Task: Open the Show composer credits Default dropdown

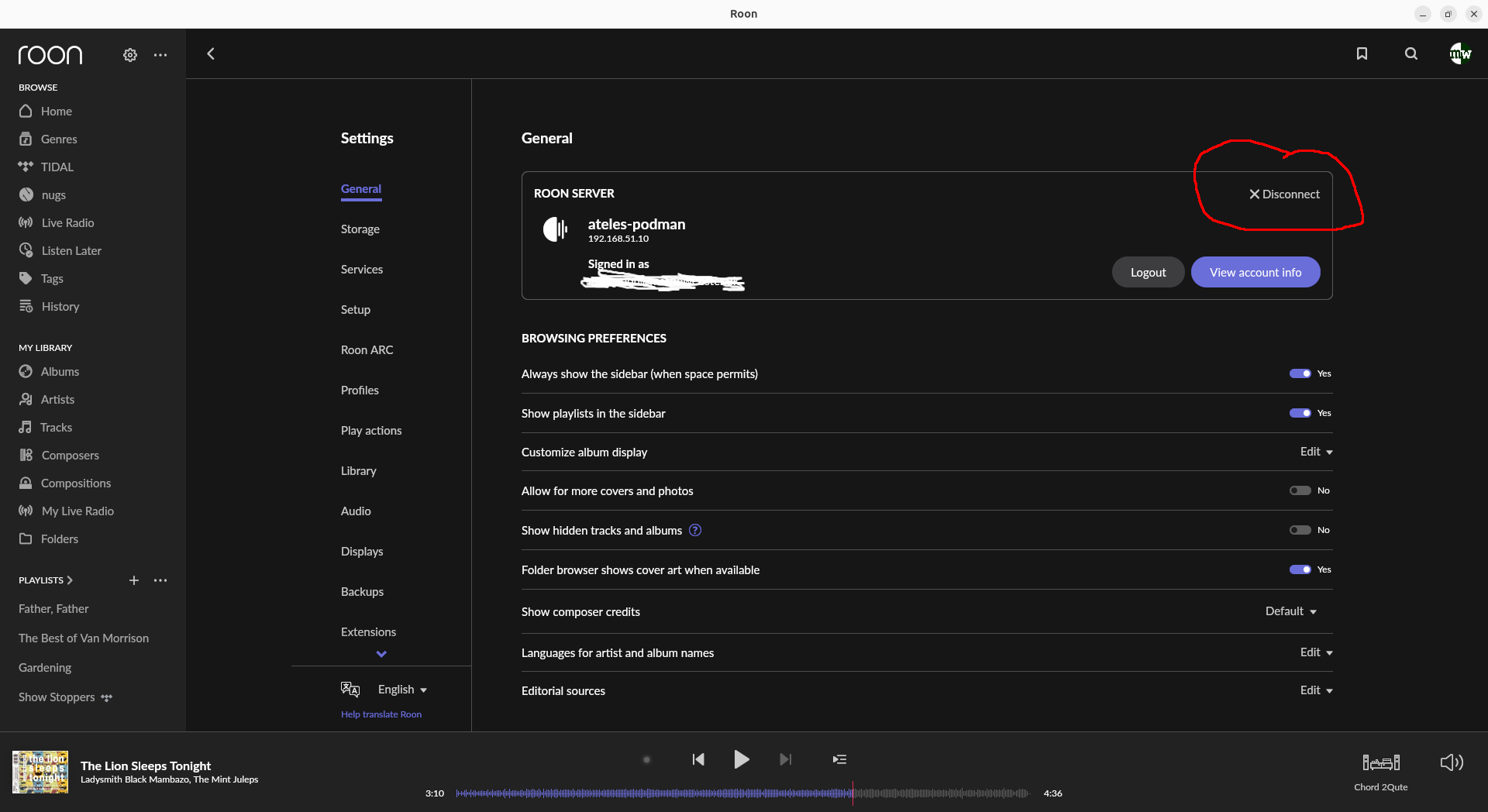Action: coord(1291,611)
